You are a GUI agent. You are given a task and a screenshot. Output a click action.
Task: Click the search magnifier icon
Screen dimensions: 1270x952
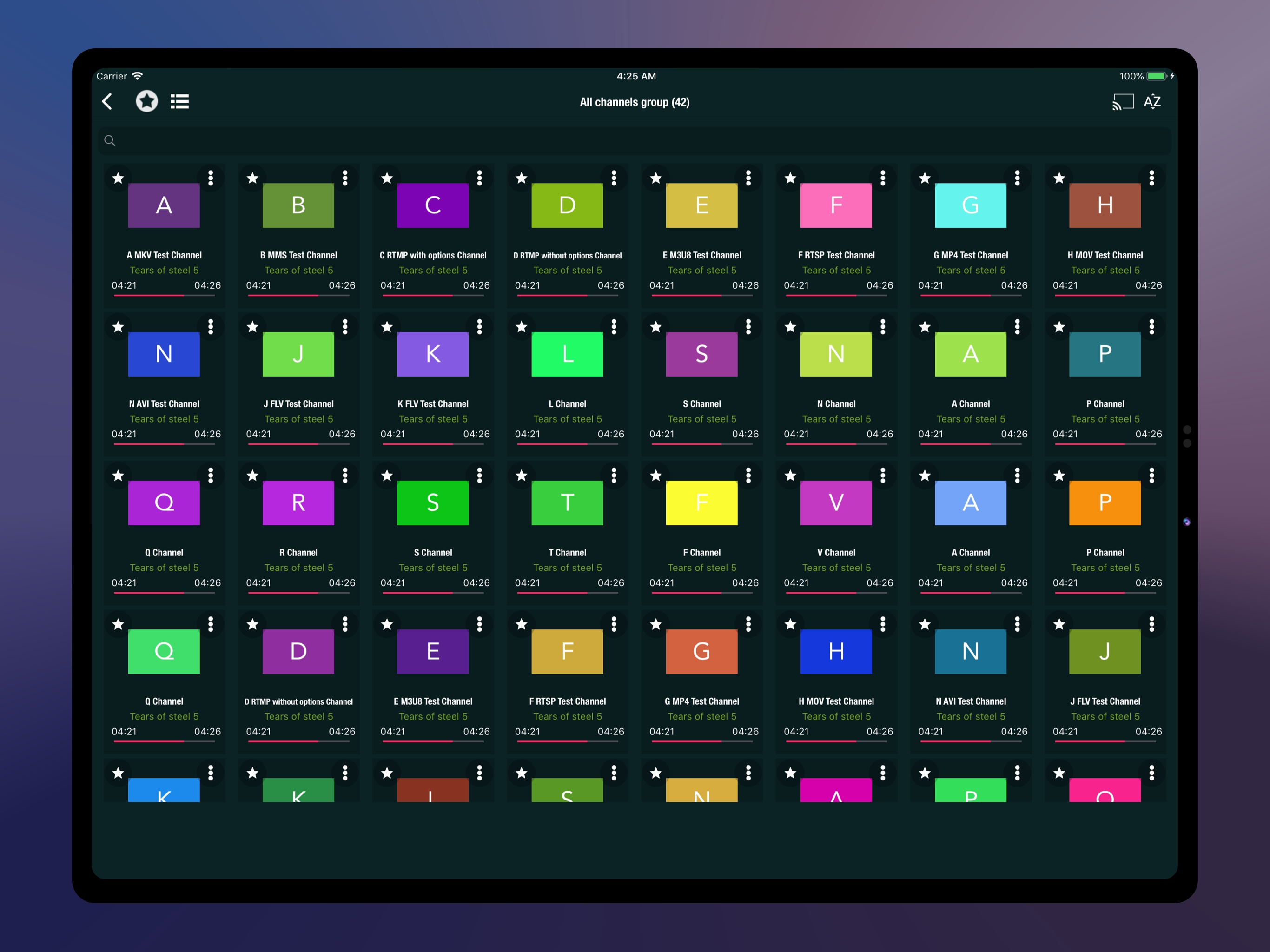(110, 141)
